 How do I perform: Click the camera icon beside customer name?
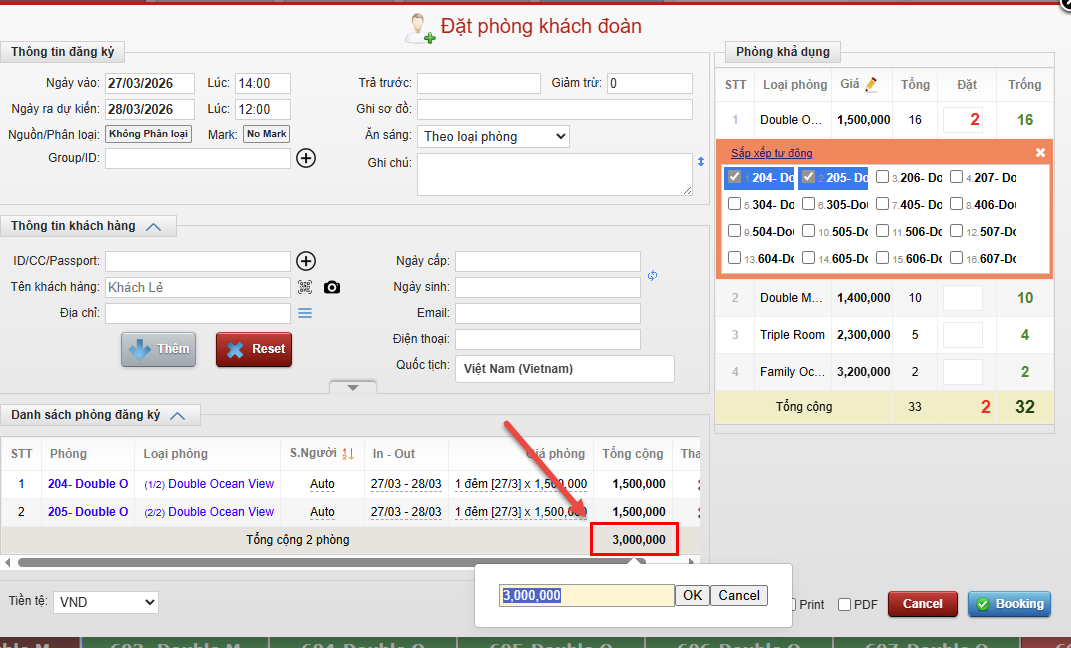pyautogui.click(x=332, y=287)
